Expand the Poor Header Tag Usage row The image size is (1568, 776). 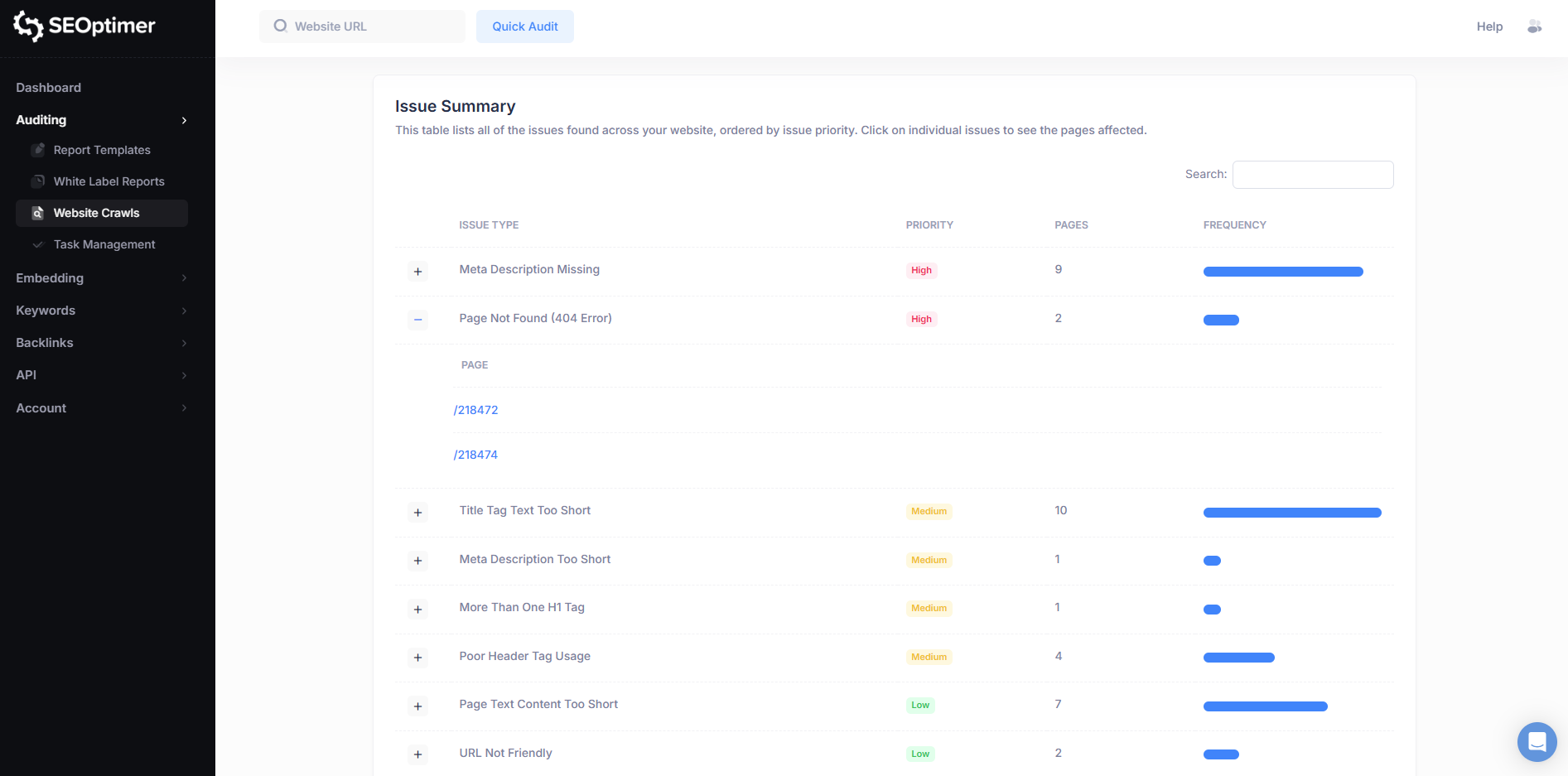(418, 658)
